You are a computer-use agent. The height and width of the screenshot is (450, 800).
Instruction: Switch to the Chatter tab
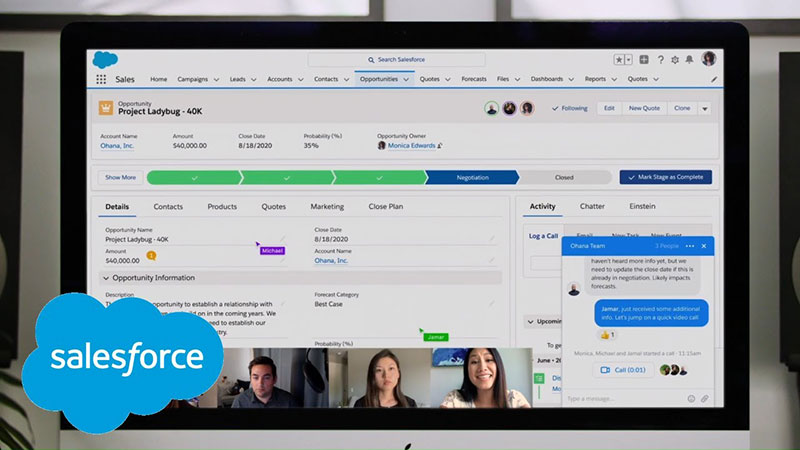[592, 206]
